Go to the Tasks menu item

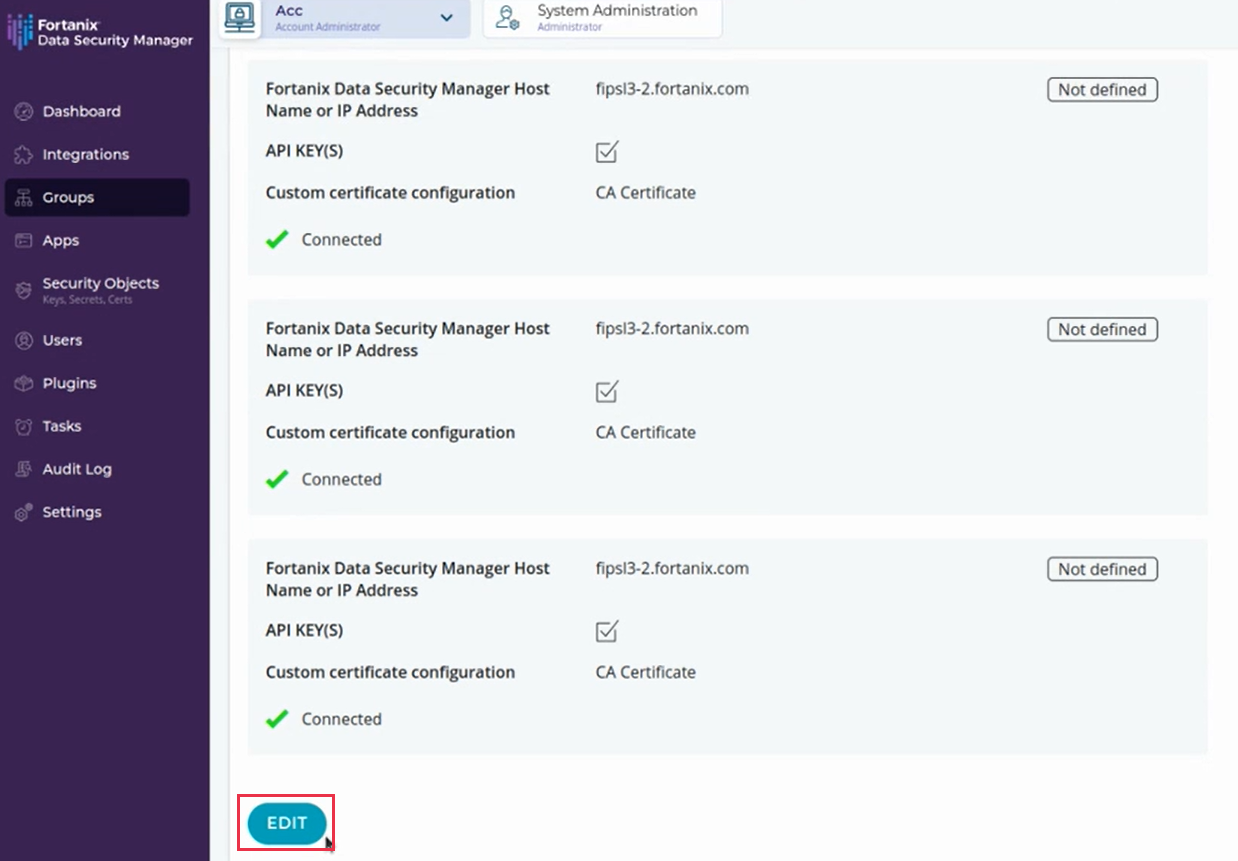pos(61,427)
